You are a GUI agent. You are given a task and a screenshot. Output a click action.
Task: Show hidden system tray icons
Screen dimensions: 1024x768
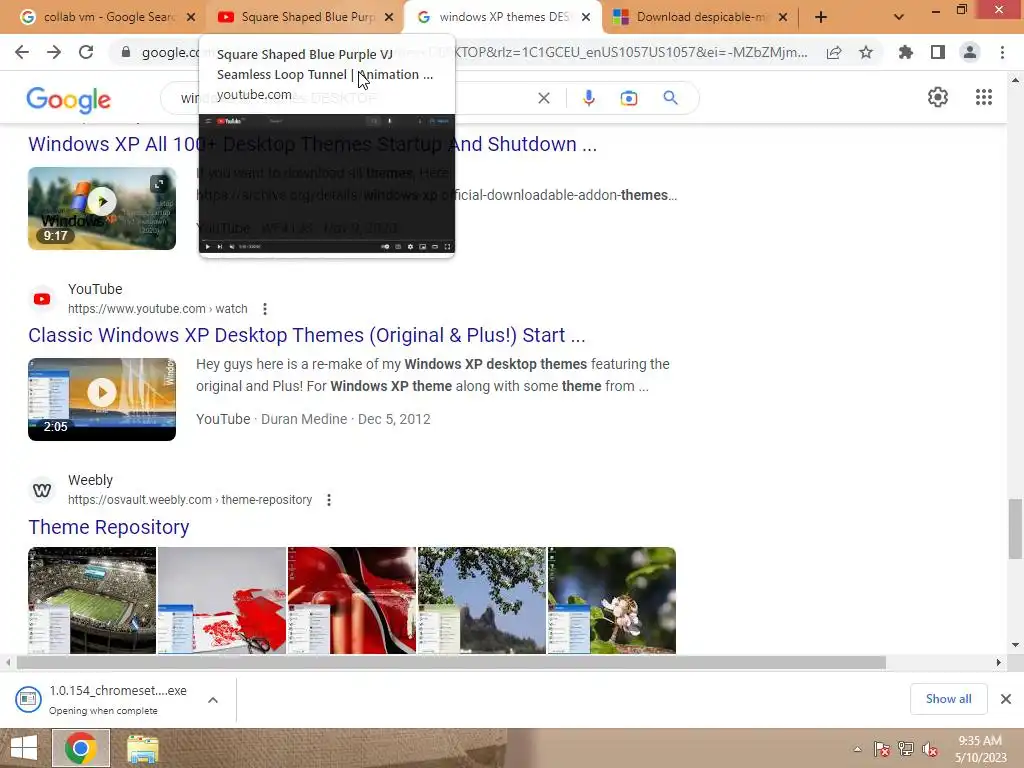coord(857,749)
